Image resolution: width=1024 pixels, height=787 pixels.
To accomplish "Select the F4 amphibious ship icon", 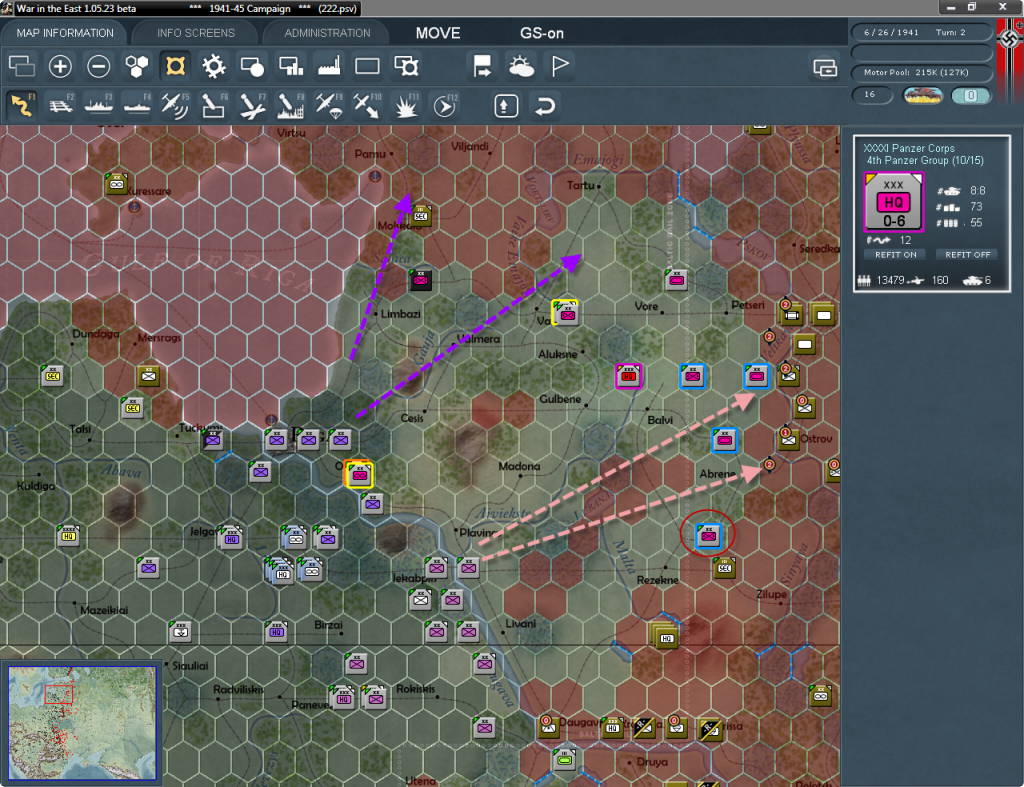I will [137, 105].
